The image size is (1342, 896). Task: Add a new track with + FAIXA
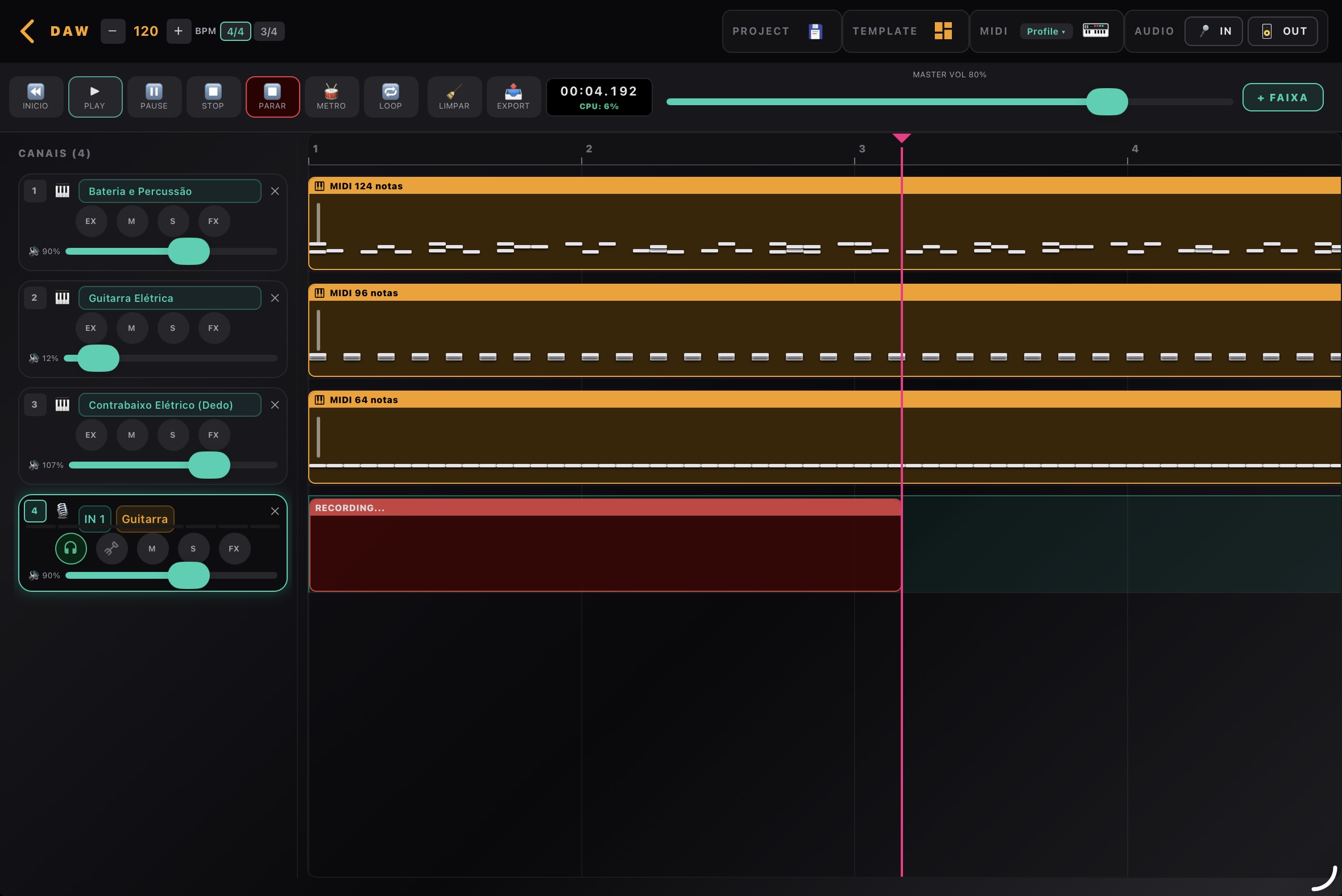tap(1282, 97)
